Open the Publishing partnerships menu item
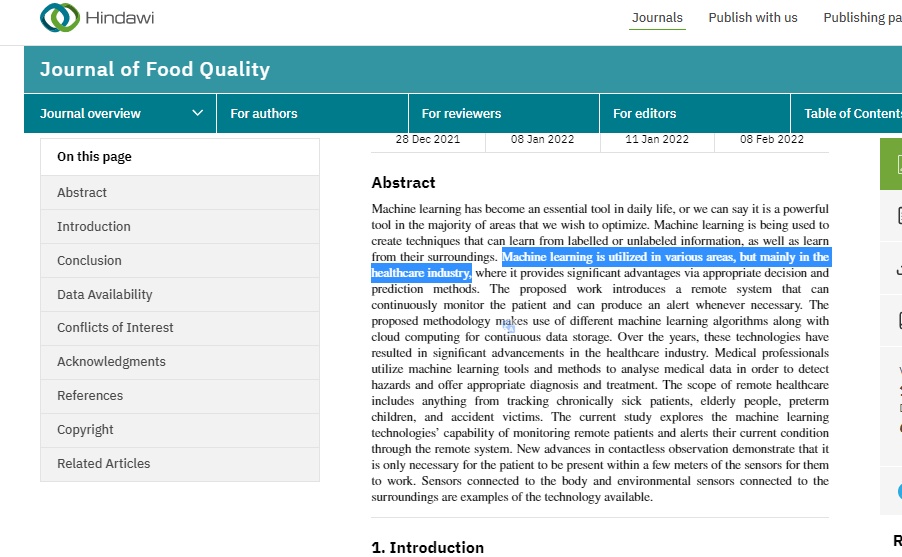The width and height of the screenshot is (902, 557). (861, 17)
